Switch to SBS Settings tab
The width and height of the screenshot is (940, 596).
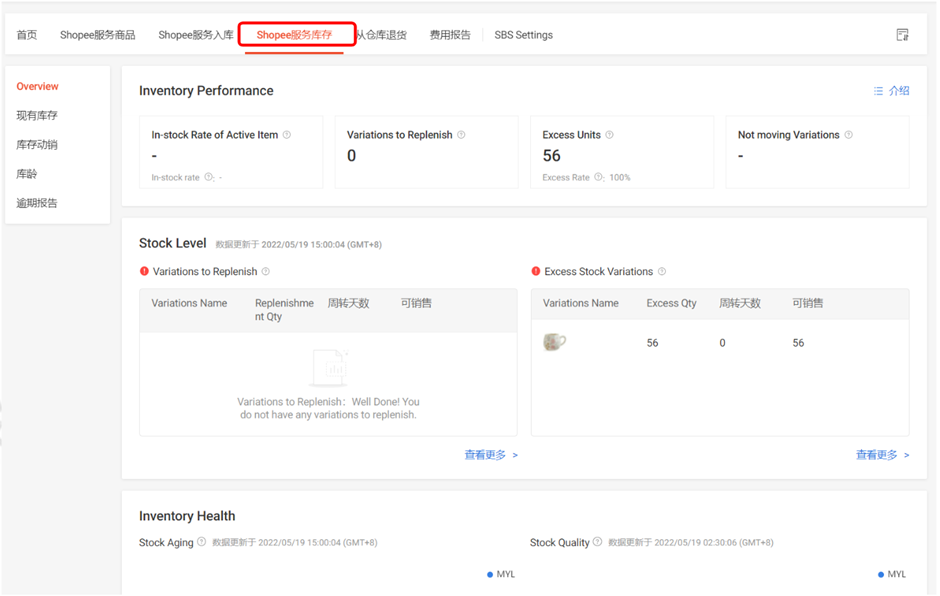click(523, 35)
